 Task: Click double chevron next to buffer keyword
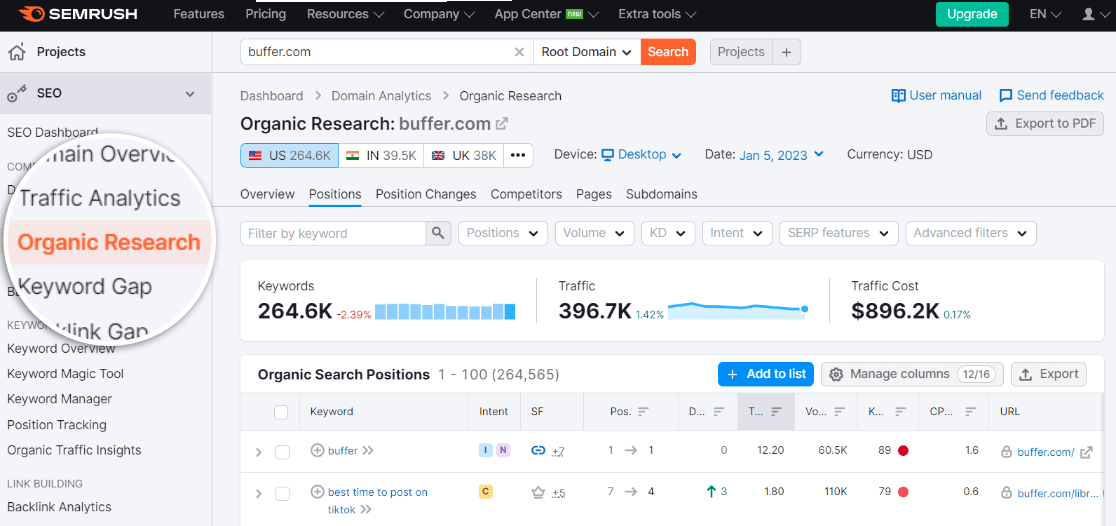pyautogui.click(x=368, y=451)
